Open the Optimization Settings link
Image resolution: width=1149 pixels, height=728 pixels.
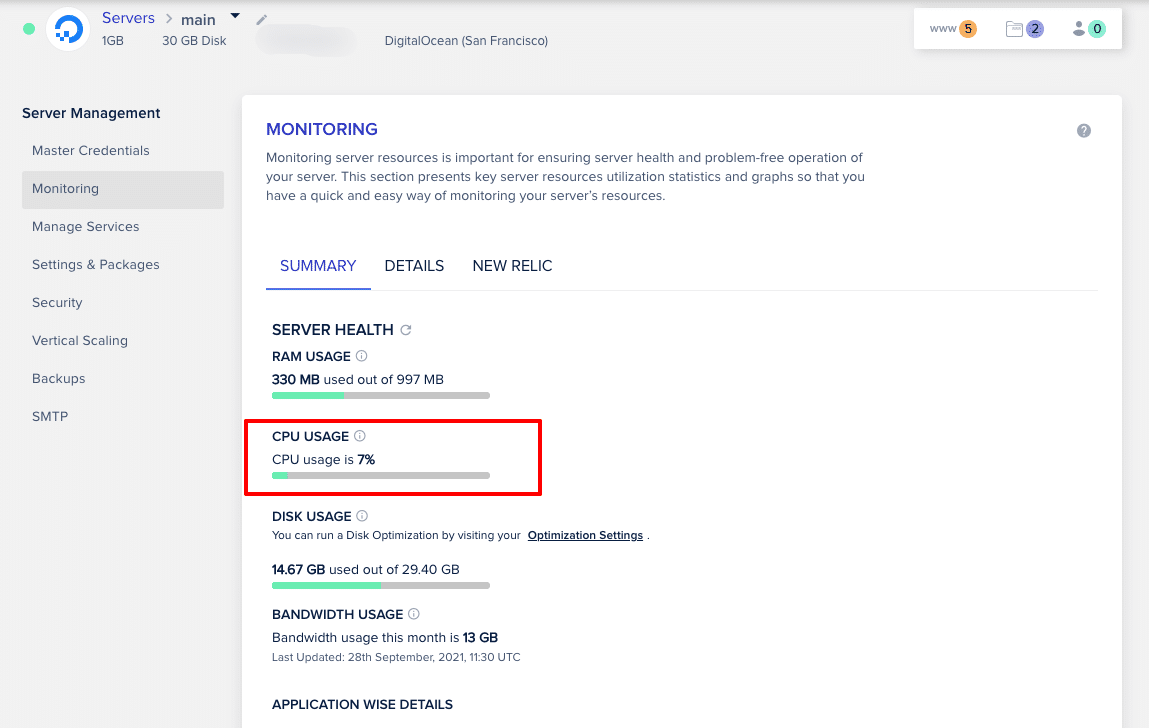tap(585, 535)
